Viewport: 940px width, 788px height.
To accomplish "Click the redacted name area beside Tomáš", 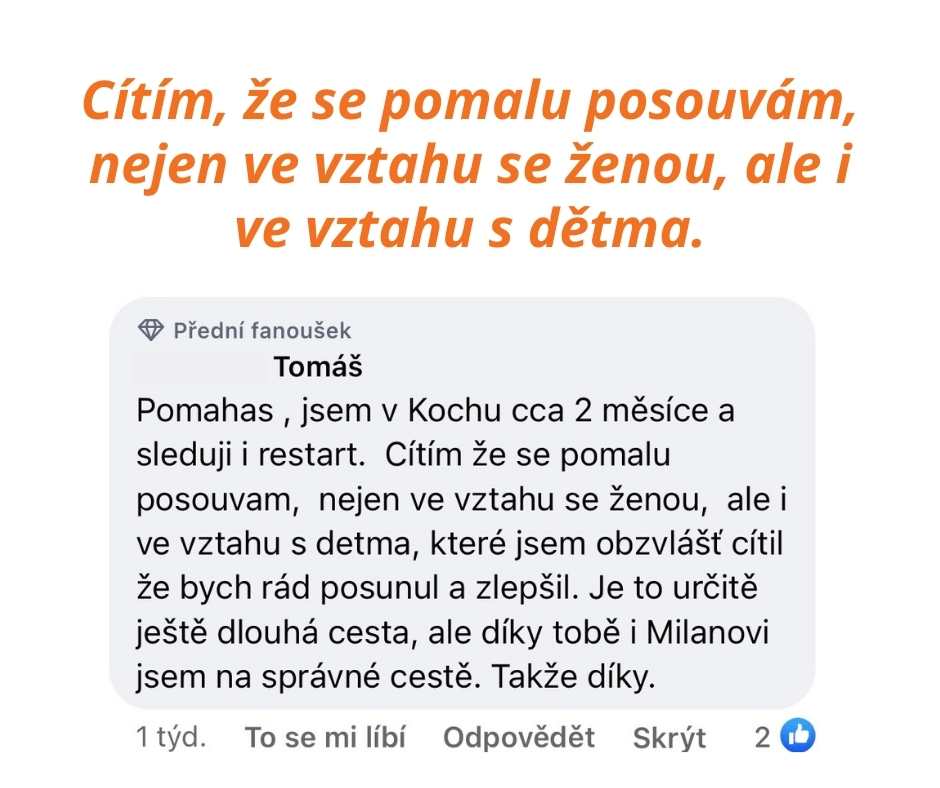I will (201, 367).
